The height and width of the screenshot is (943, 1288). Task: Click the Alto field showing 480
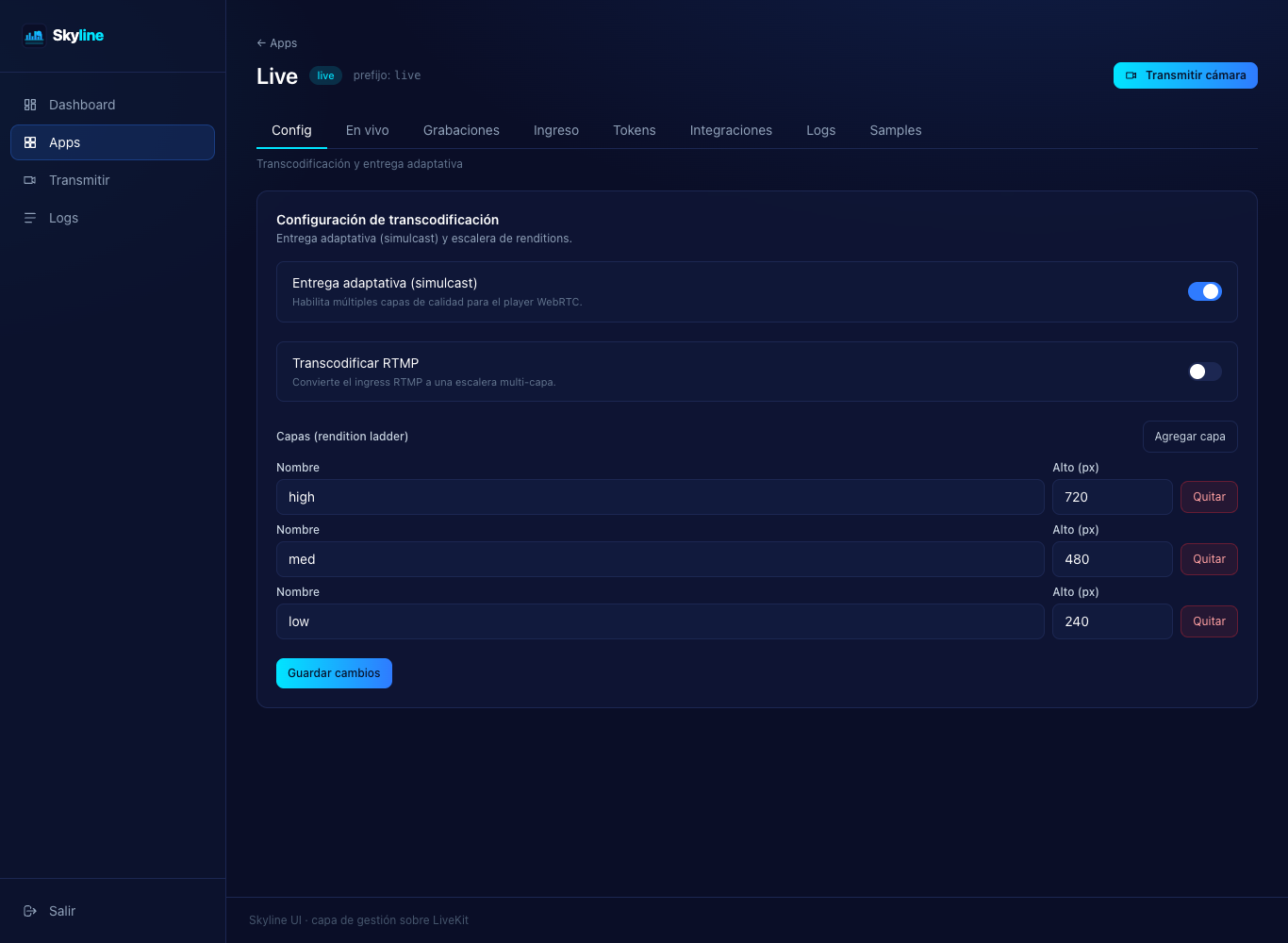pyautogui.click(x=1113, y=559)
